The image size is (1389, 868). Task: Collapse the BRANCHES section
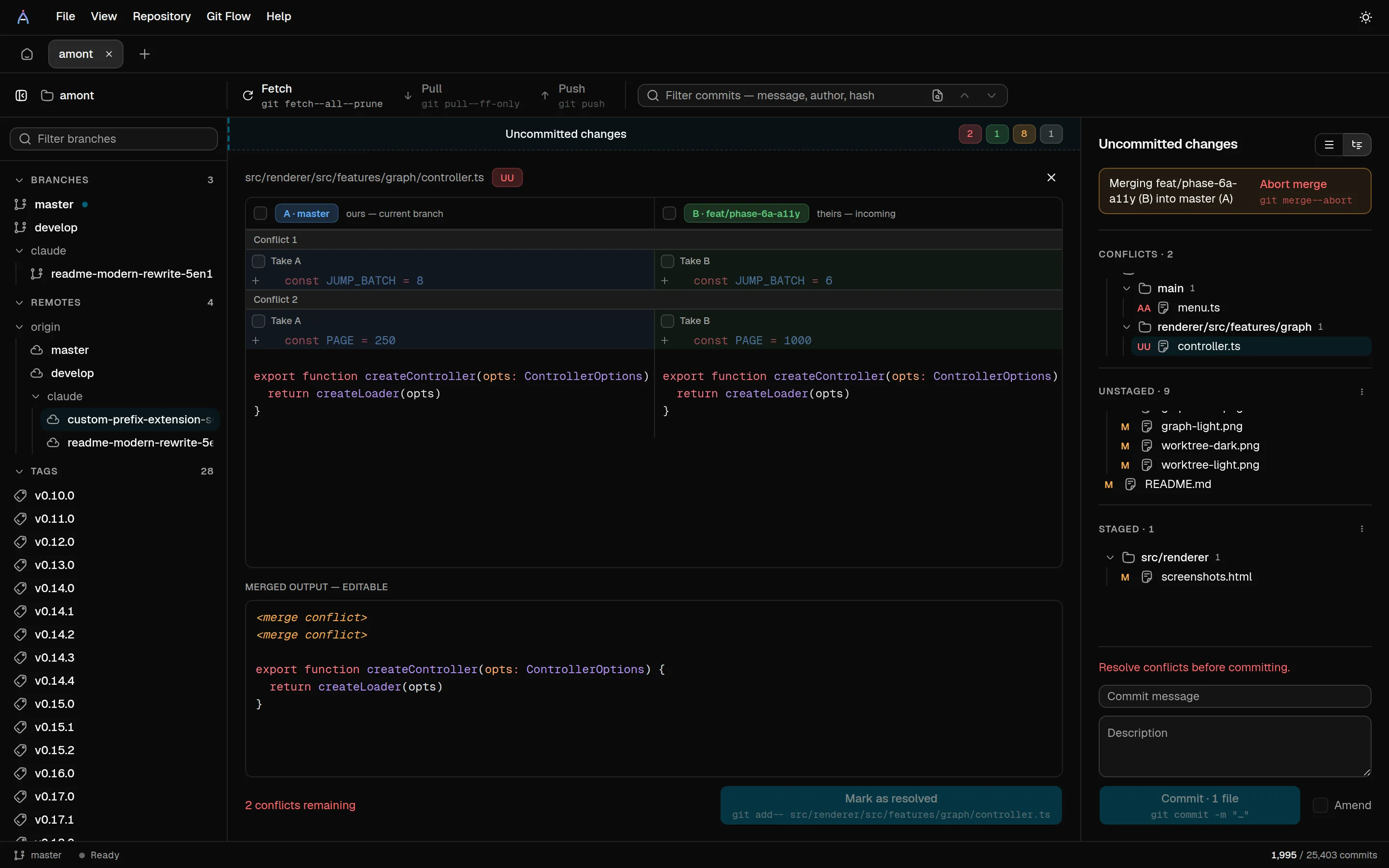19,180
